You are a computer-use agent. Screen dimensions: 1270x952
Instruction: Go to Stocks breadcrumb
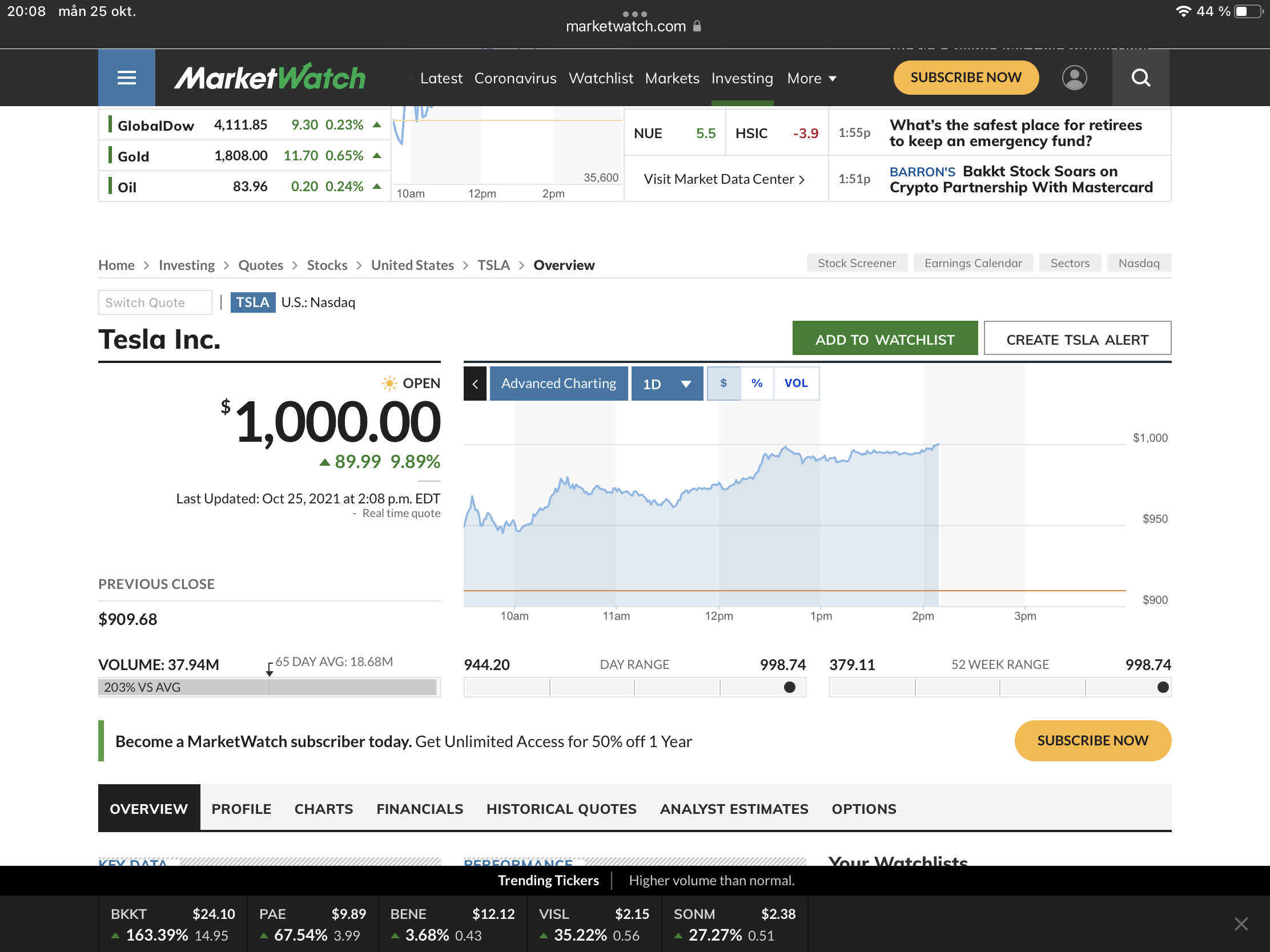coord(327,265)
